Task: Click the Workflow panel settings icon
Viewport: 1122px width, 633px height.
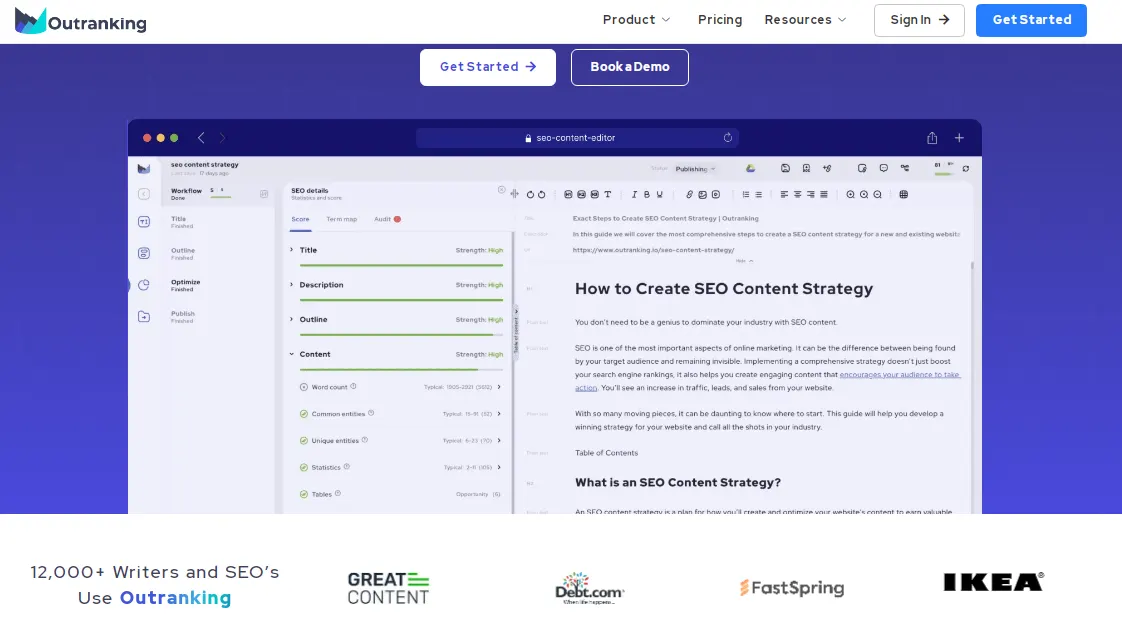Action: tap(264, 194)
